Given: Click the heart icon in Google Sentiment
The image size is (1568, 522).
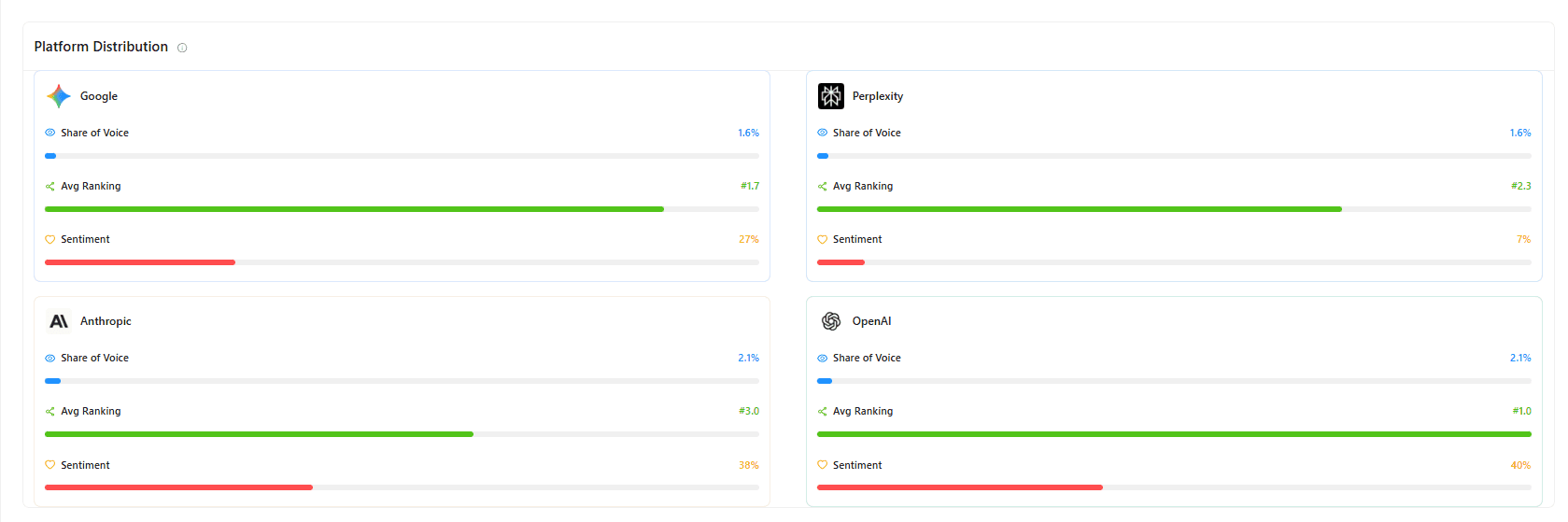Looking at the screenshot, I should point(50,240).
